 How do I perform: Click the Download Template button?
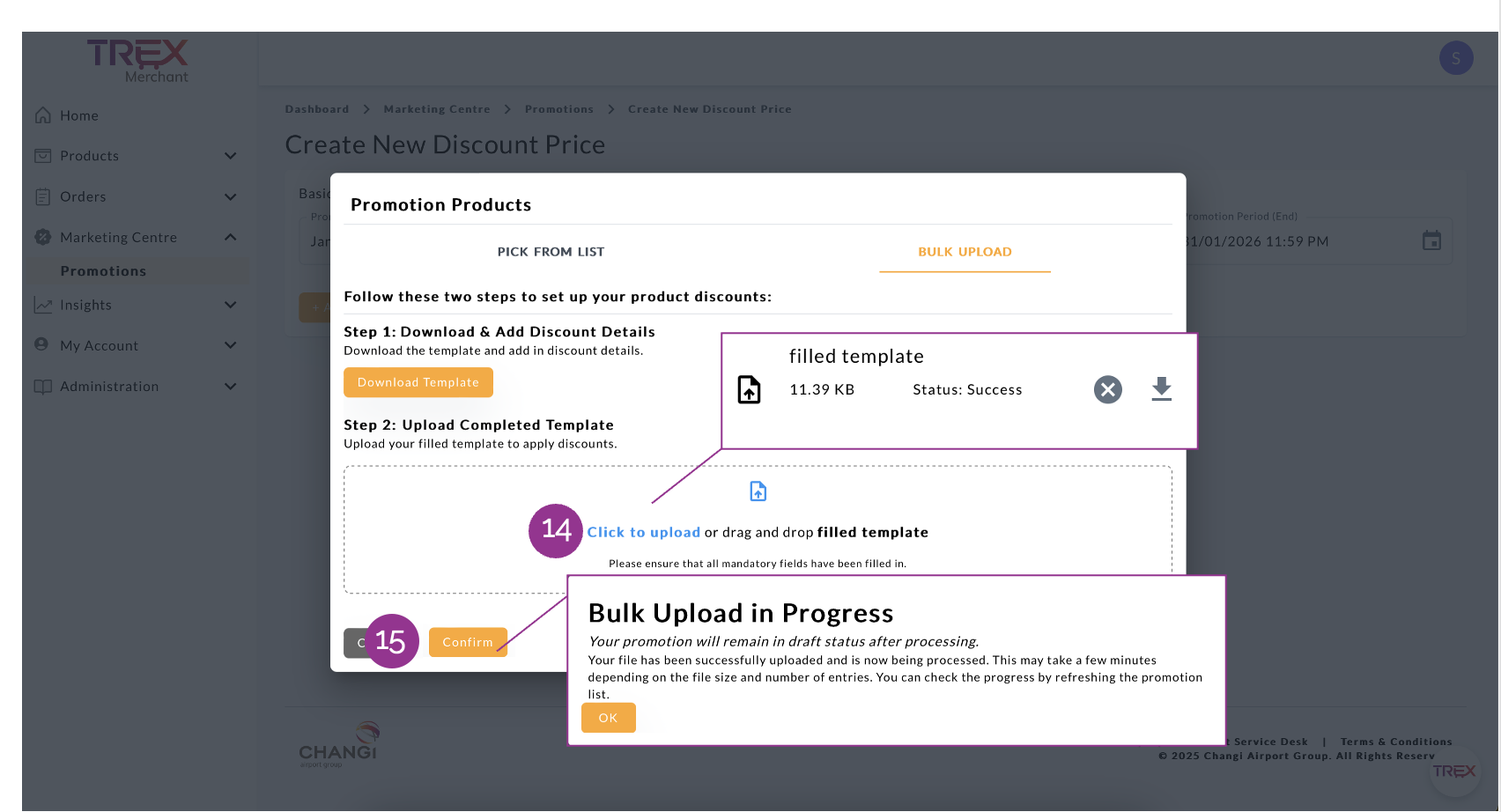coord(418,382)
